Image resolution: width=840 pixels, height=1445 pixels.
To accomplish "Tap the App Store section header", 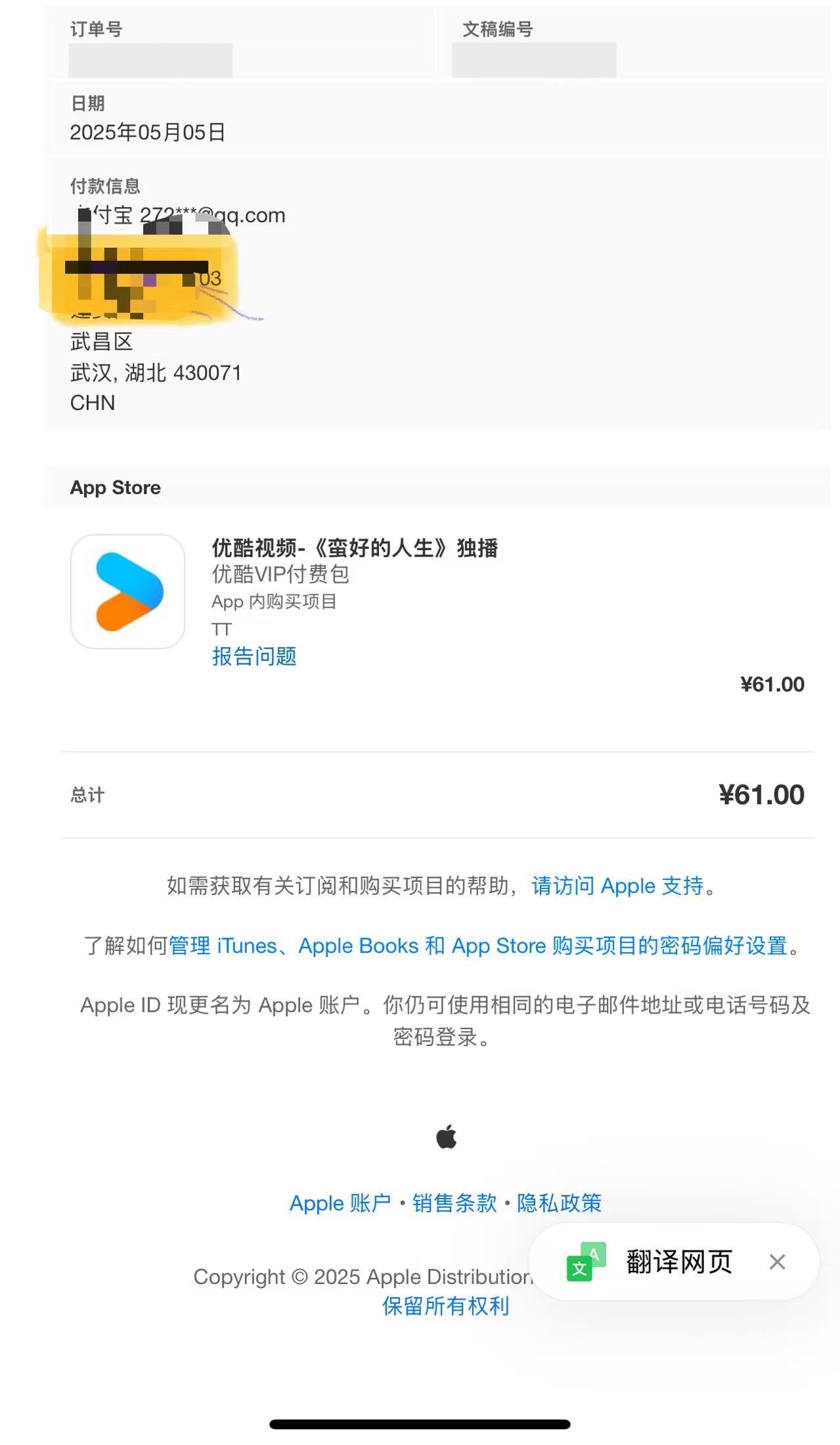I will coord(116,488).
